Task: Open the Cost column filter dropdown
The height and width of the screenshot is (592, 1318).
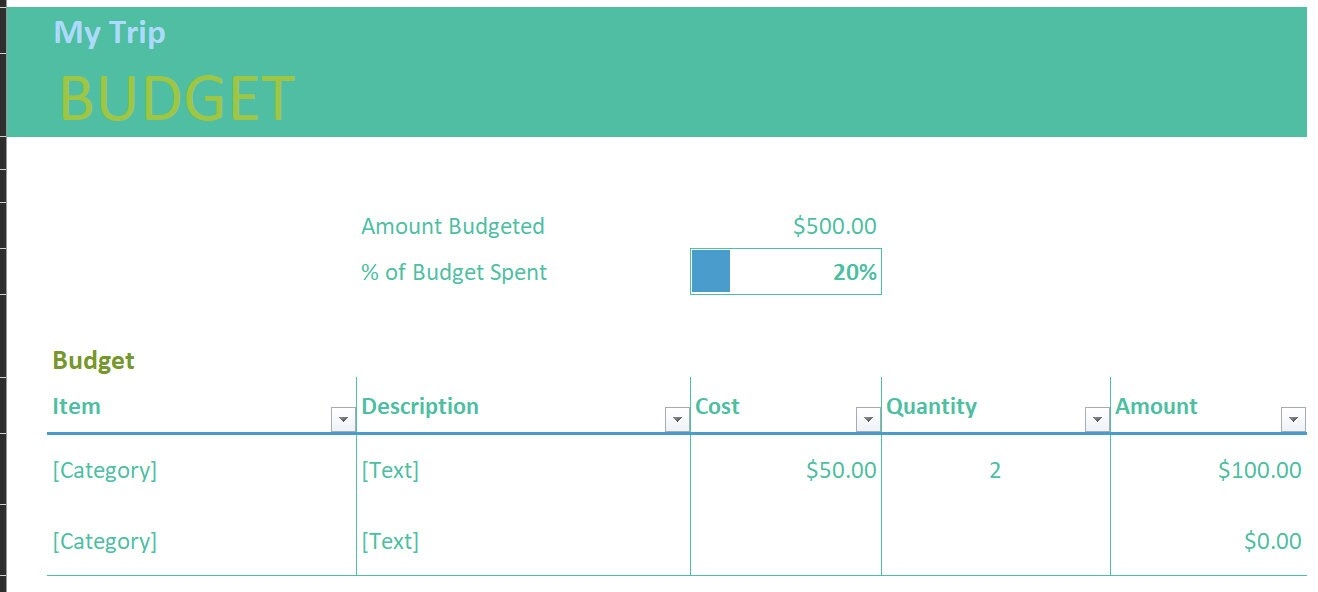Action: coord(867,419)
